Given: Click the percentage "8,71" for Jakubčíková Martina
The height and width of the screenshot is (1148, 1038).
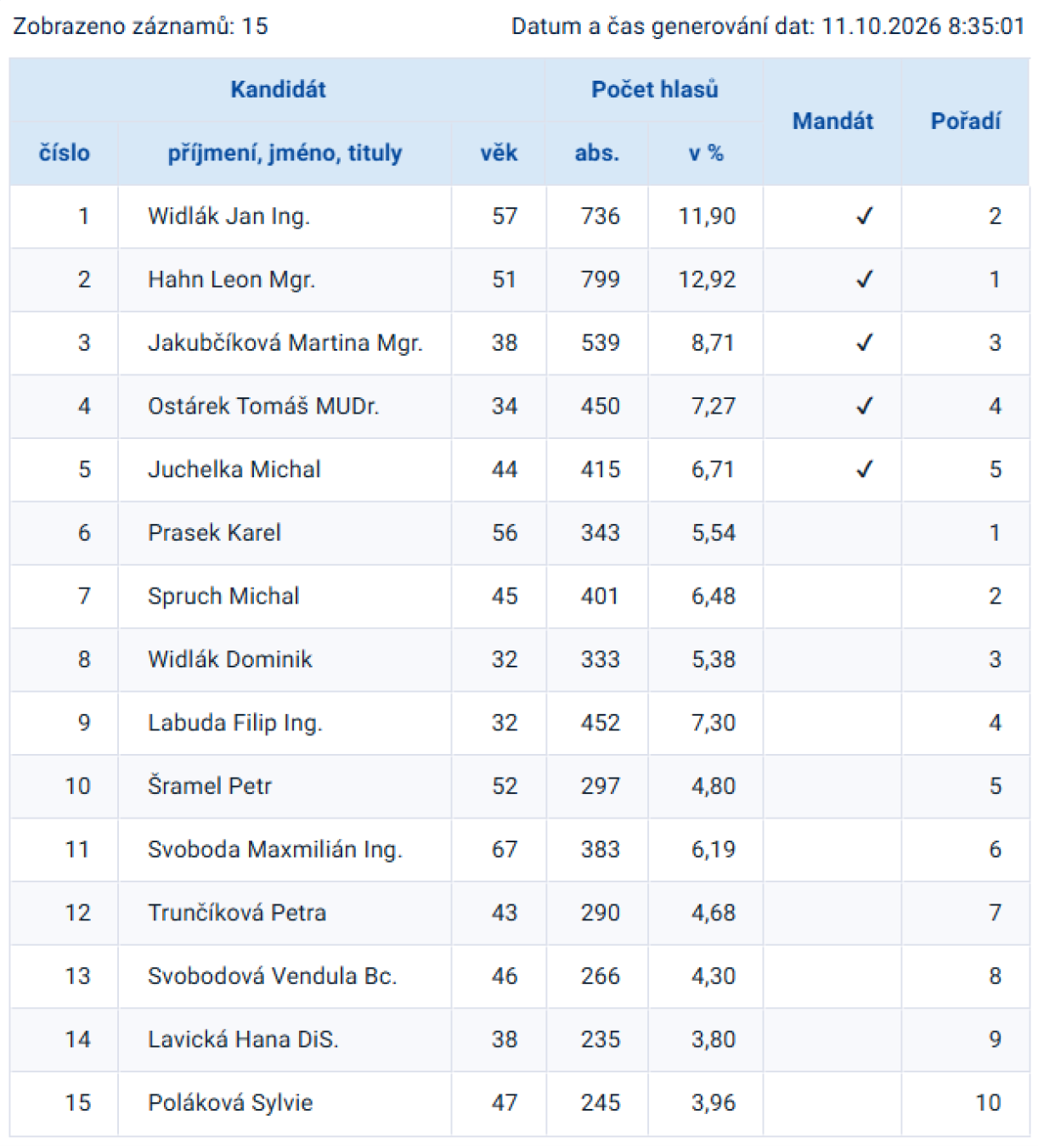Looking at the screenshot, I should click(714, 343).
